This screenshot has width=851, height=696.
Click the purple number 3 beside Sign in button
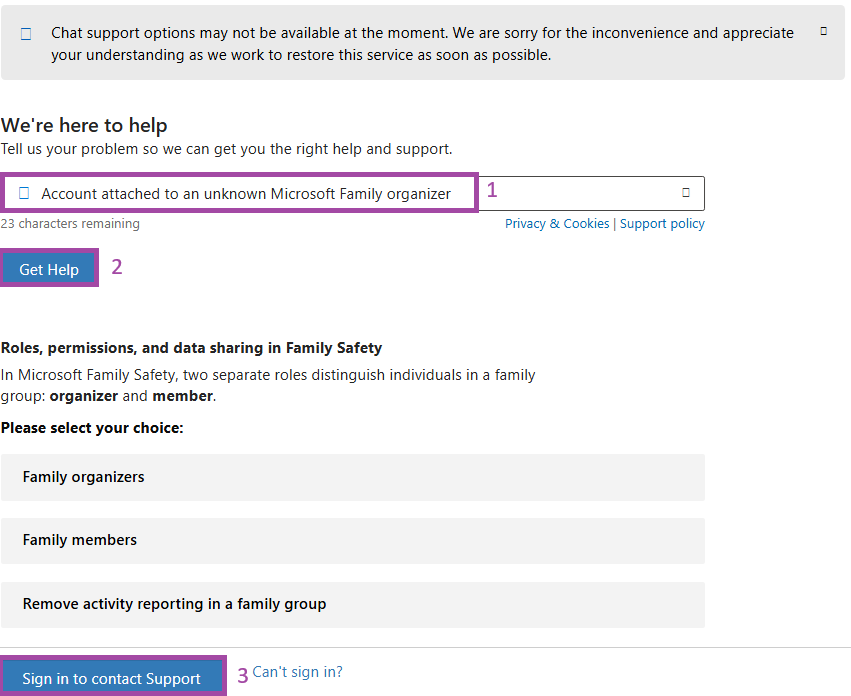coord(243,675)
